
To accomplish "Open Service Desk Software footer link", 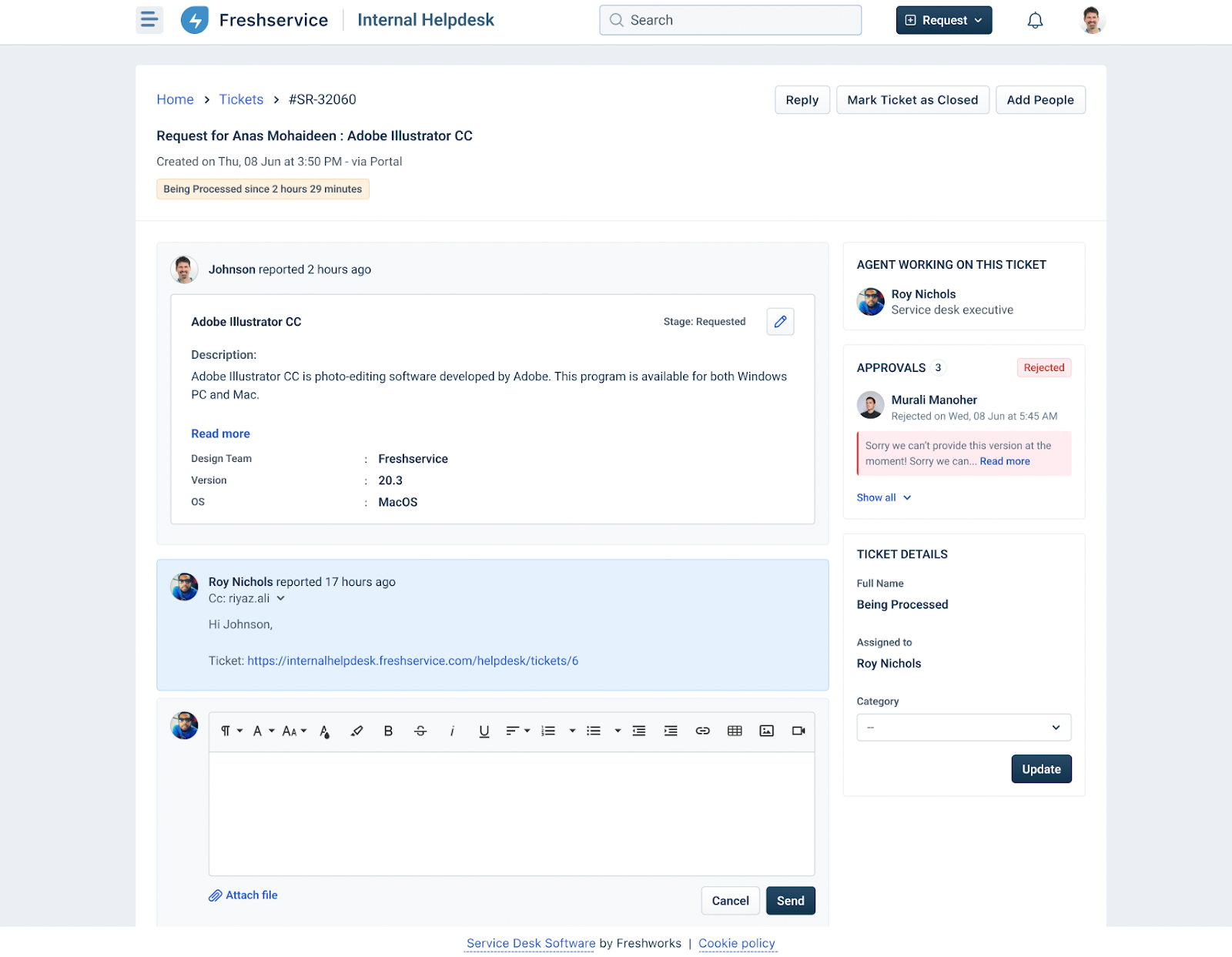I will tap(531, 943).
